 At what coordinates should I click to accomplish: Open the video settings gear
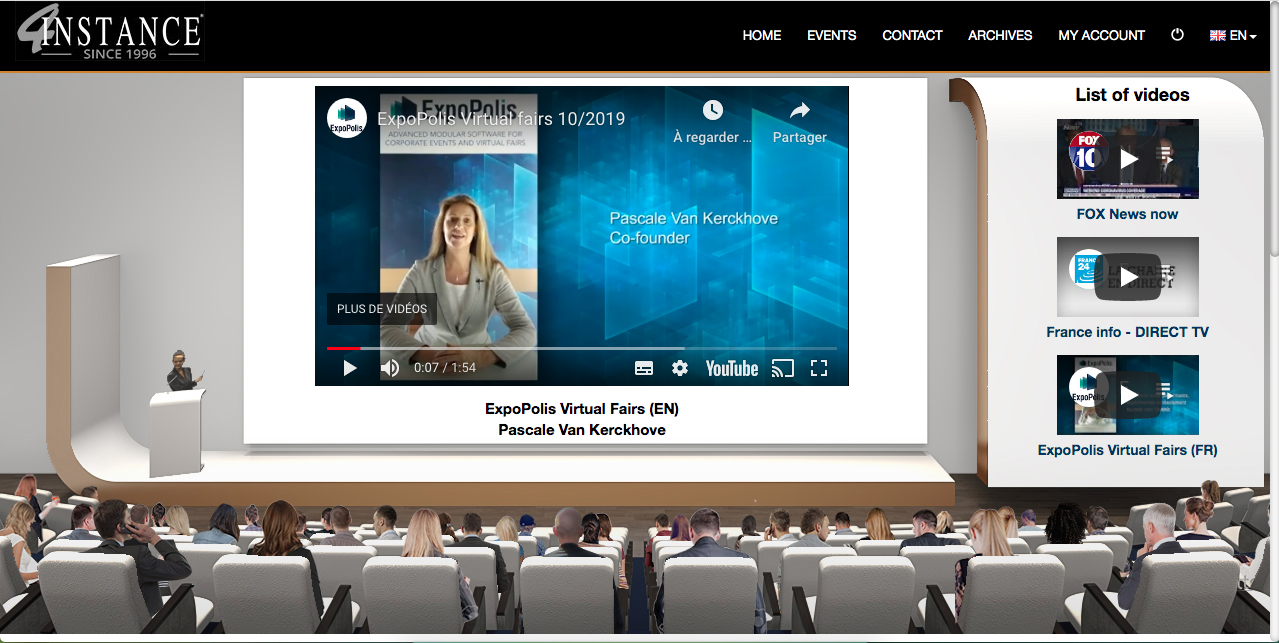coord(680,368)
